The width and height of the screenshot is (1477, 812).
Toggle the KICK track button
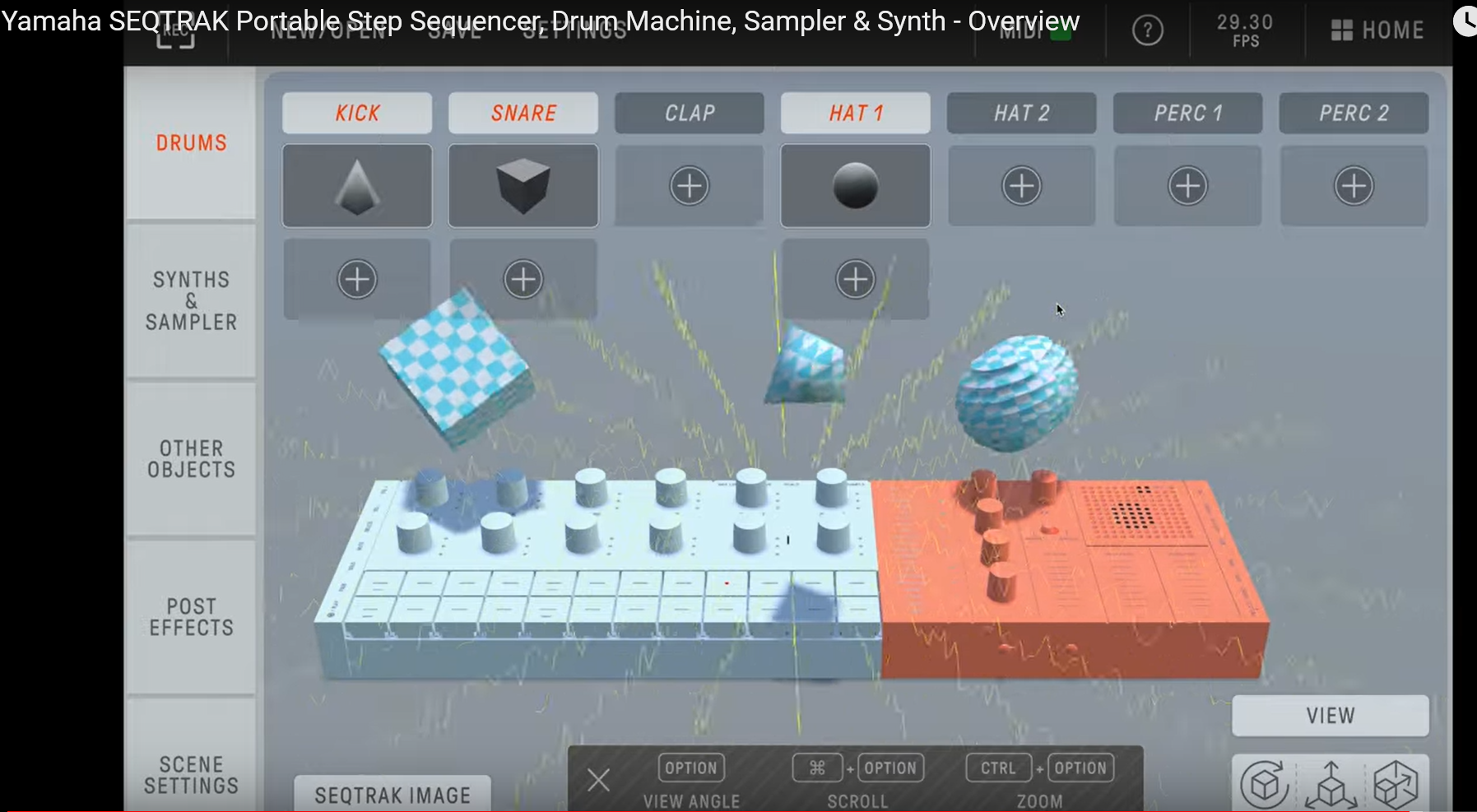[x=357, y=113]
